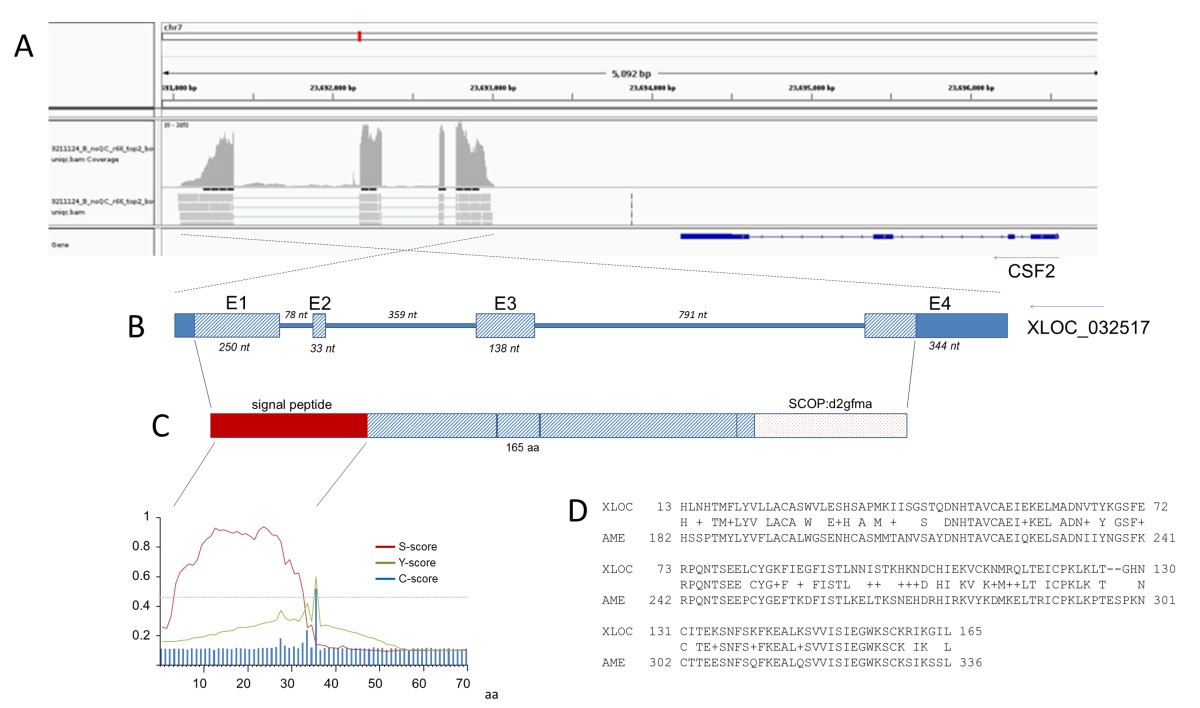Click the AME alignment row starting at residue 182
This screenshot has width=1200, height=708.
coord(889,538)
